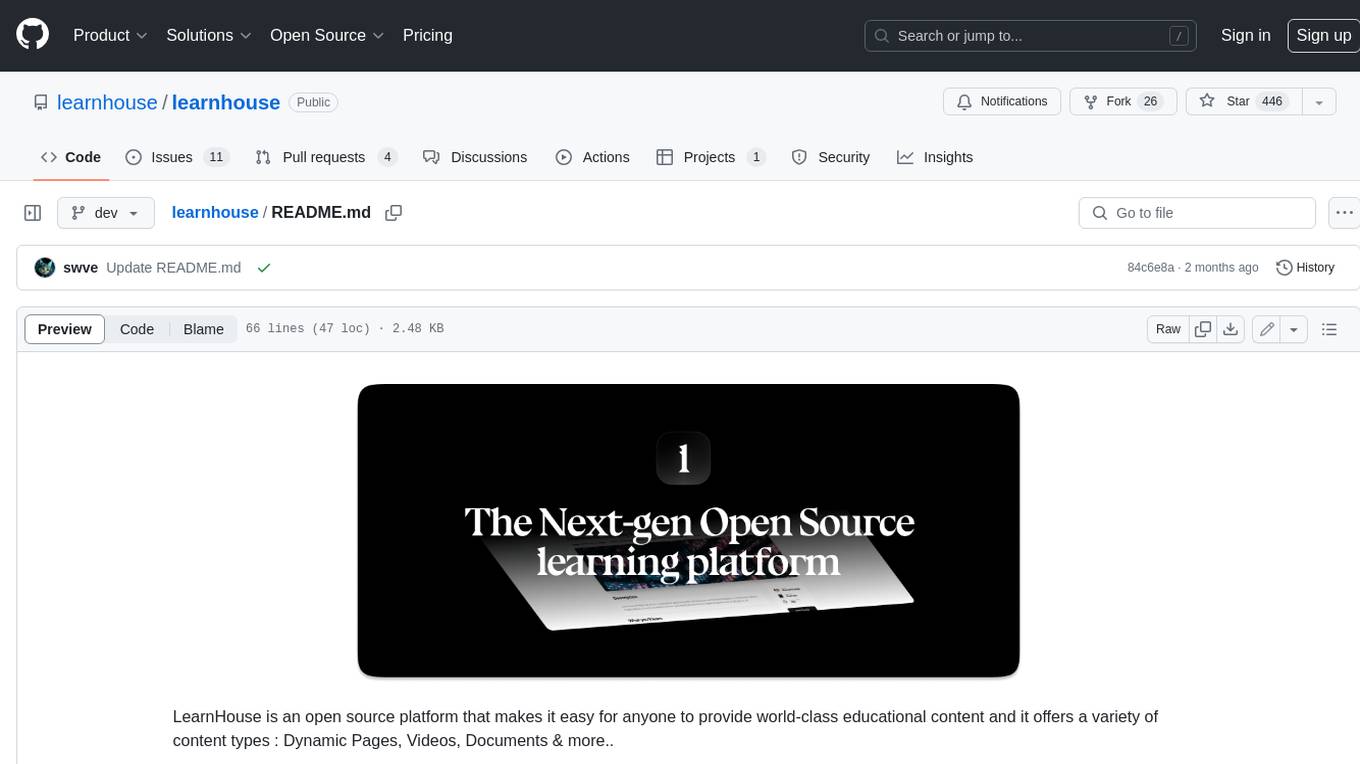Open the more file actions ellipsis menu
Screen dimensions: 1360x764
(x=1344, y=213)
